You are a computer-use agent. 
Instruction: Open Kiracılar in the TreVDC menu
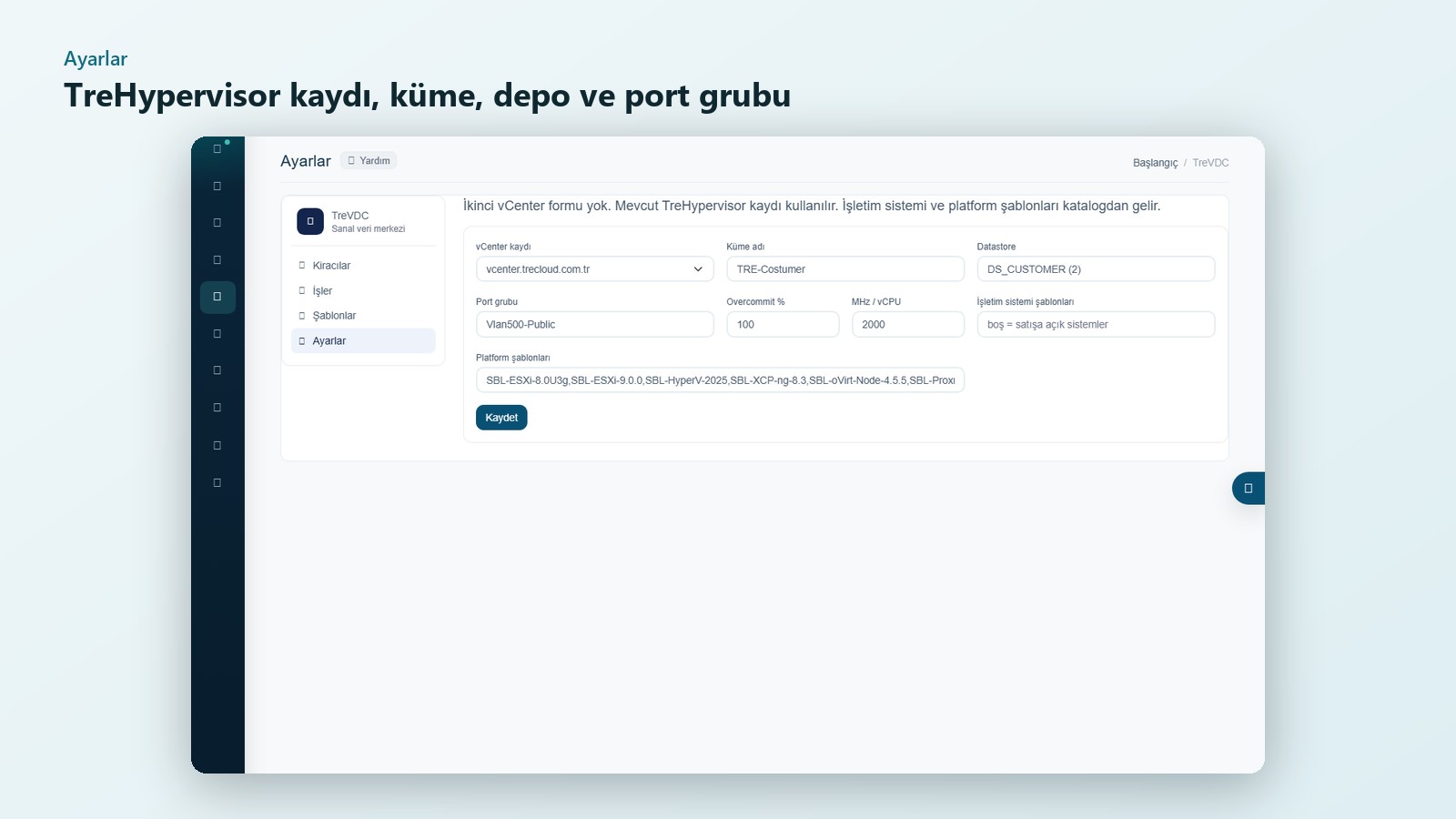(363, 266)
